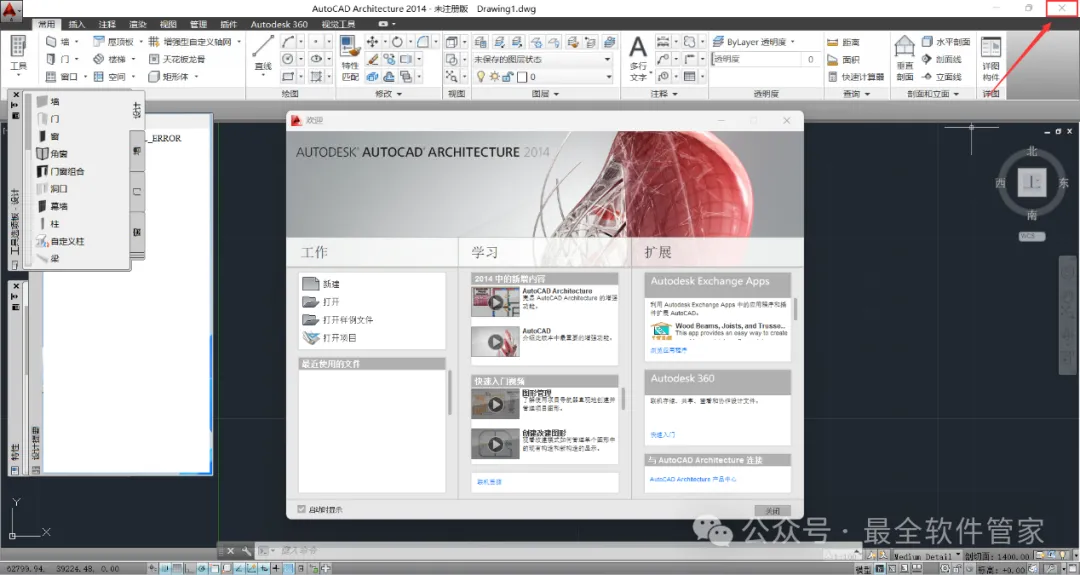
Task: Switch to the 插入 ribbon tab
Action: [x=76, y=24]
